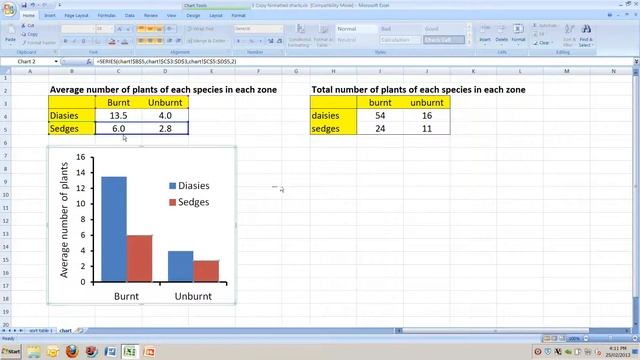Open PowerPoint from the taskbar
640x360 pixels.
click(149, 351)
